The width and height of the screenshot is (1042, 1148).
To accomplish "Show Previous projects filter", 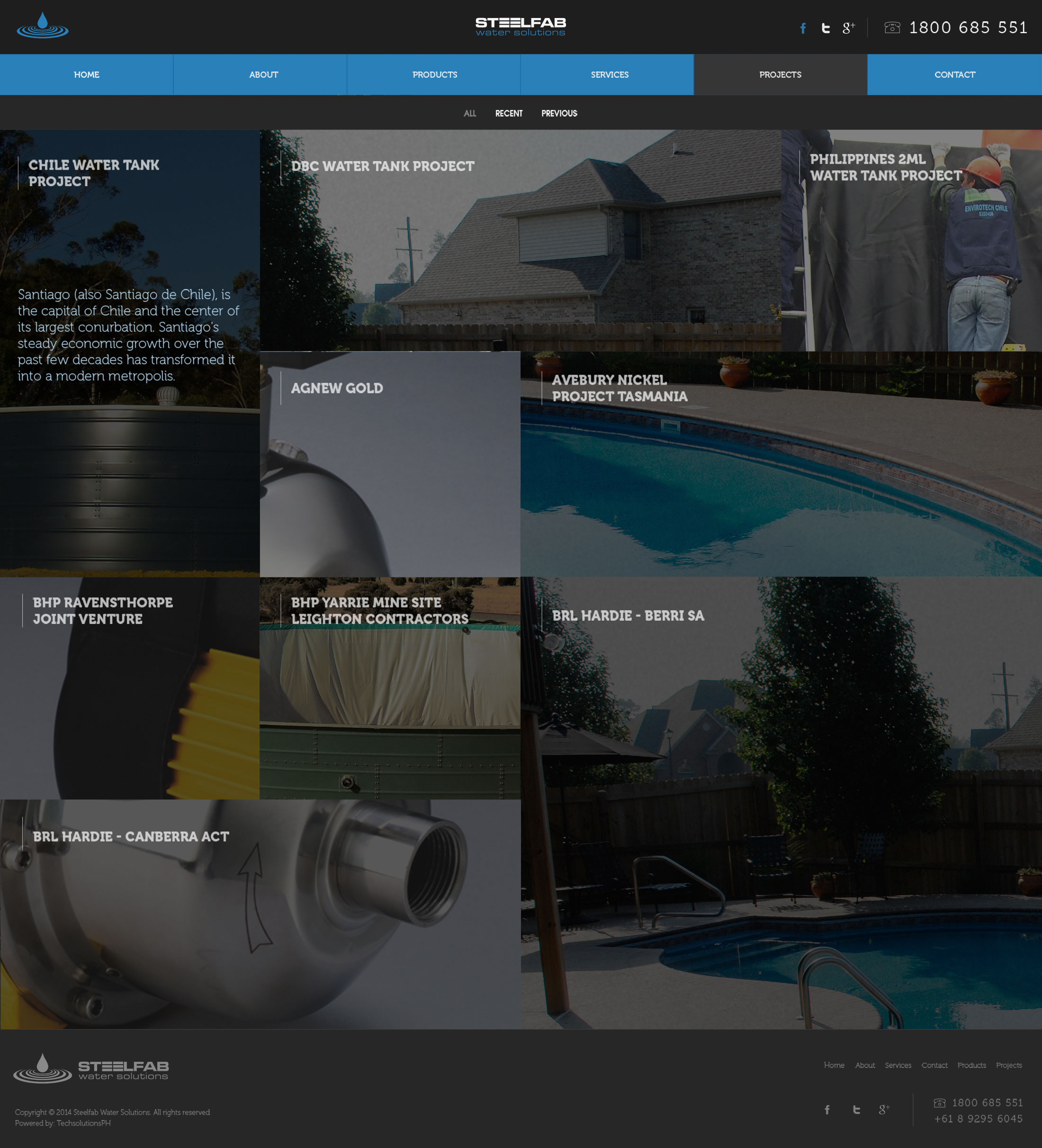I will [559, 113].
